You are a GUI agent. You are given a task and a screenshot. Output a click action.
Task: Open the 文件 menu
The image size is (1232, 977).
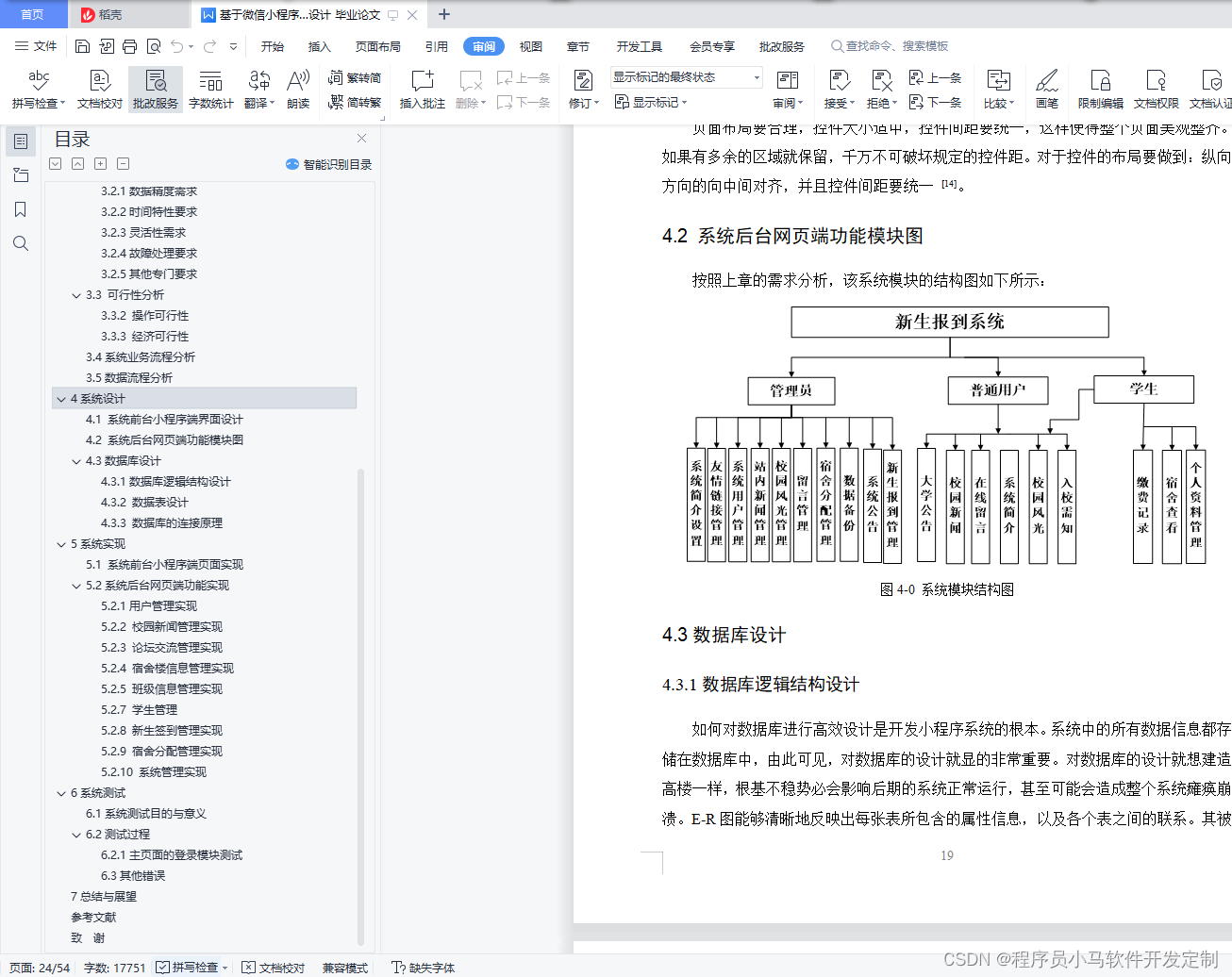pos(36,46)
